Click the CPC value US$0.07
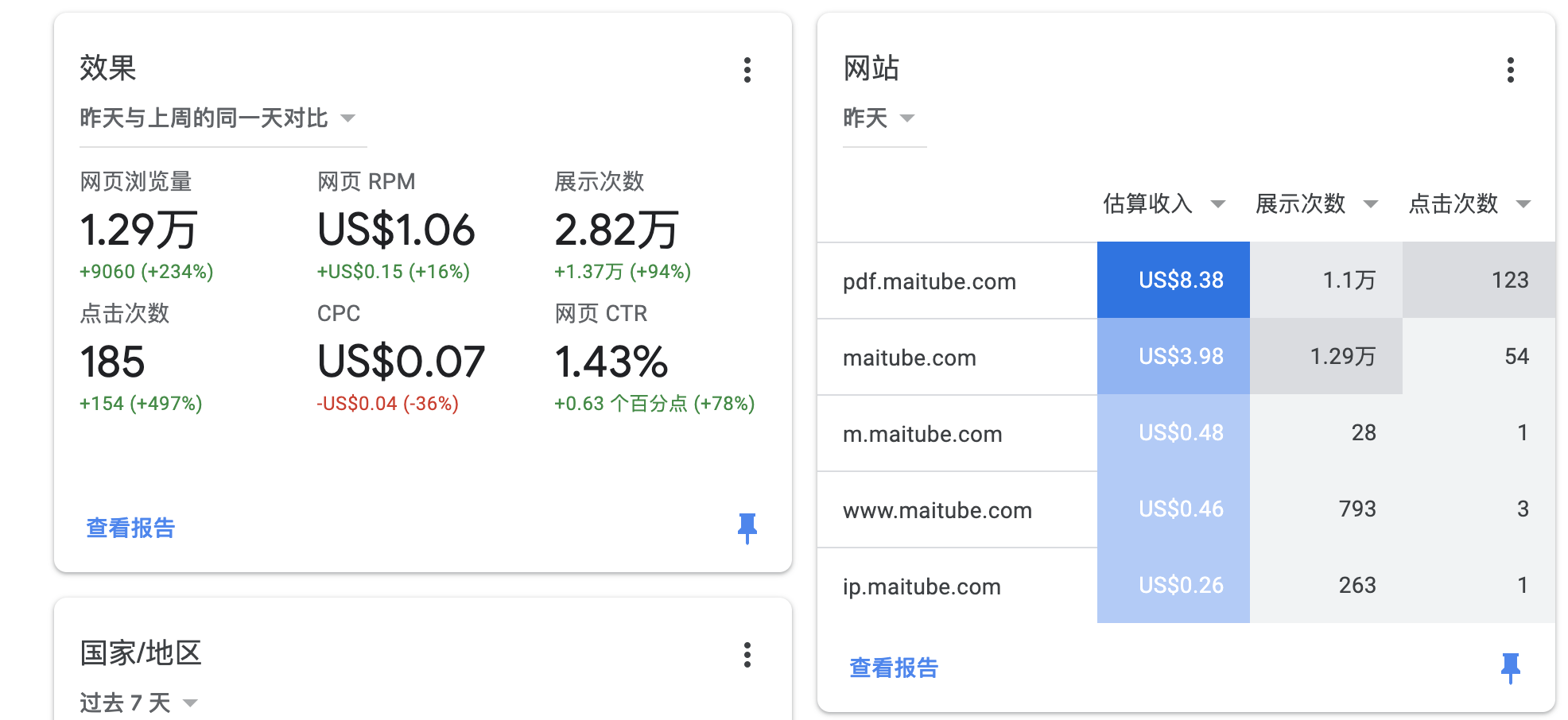Image resolution: width=1568 pixels, height=720 pixels. pyautogui.click(x=401, y=362)
